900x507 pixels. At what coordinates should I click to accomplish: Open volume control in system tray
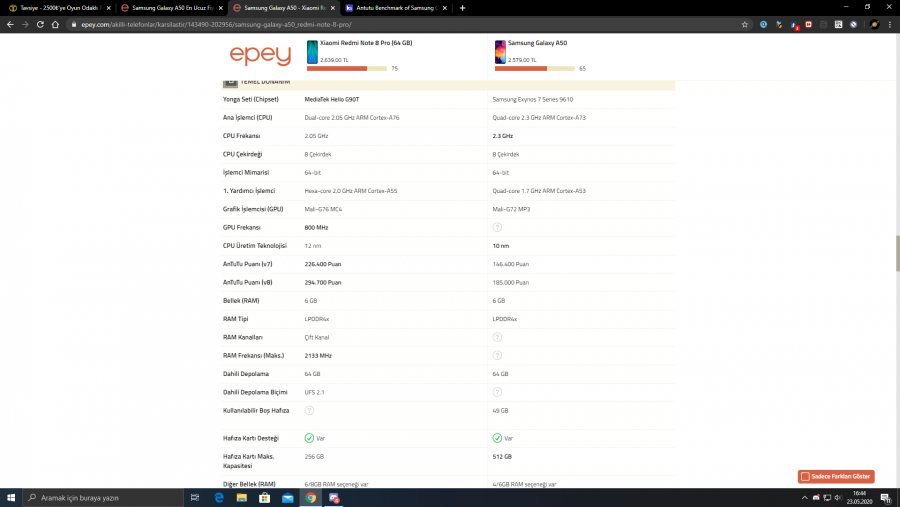click(838, 498)
